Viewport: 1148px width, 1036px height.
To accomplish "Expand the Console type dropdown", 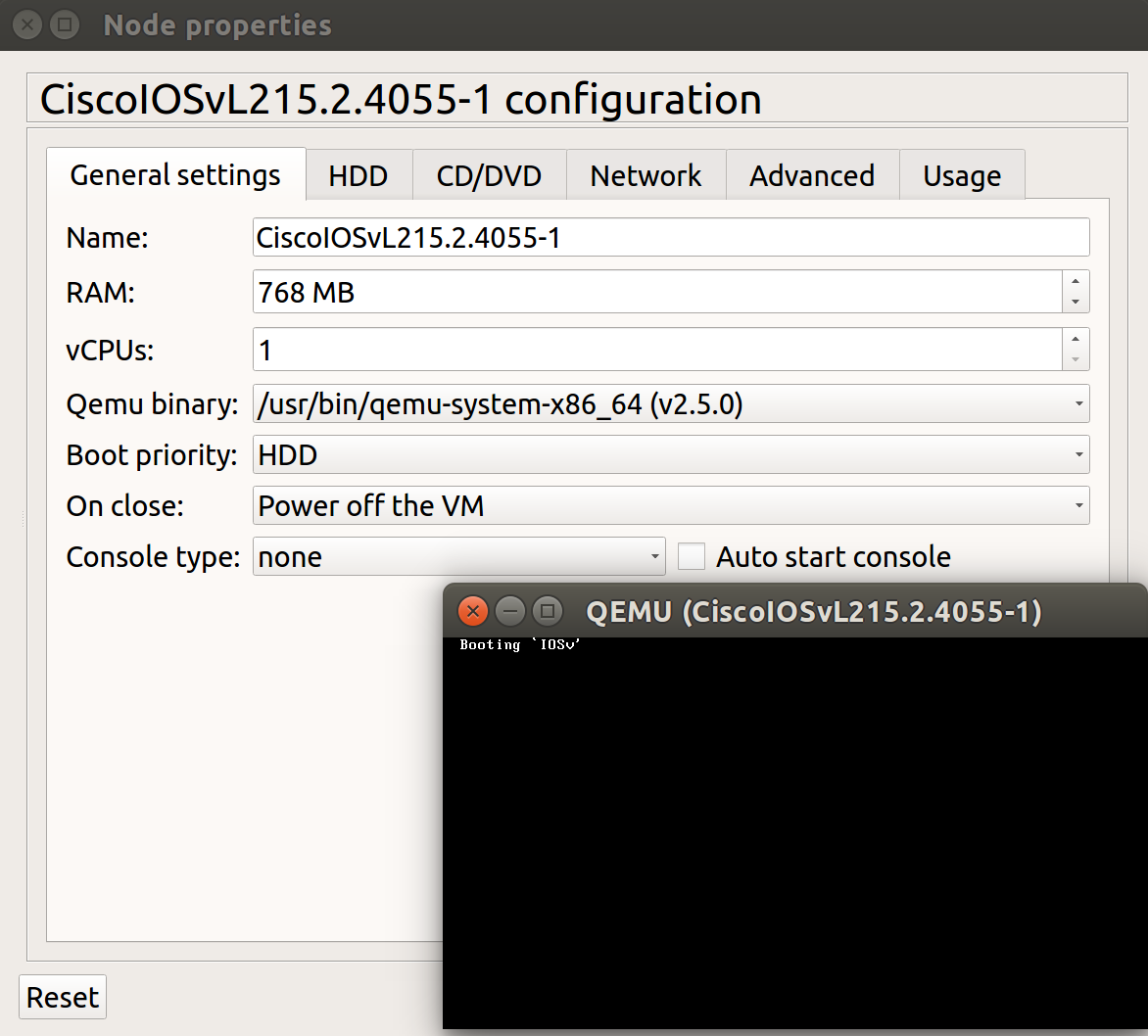I will click(654, 555).
